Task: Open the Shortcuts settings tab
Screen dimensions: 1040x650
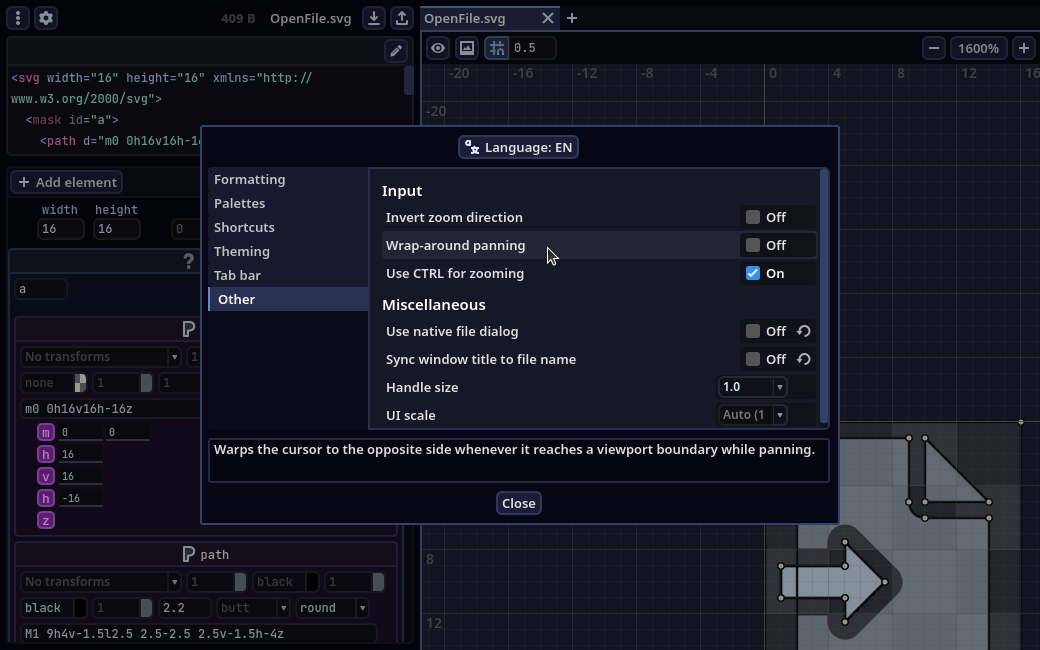Action: pos(288,228)
